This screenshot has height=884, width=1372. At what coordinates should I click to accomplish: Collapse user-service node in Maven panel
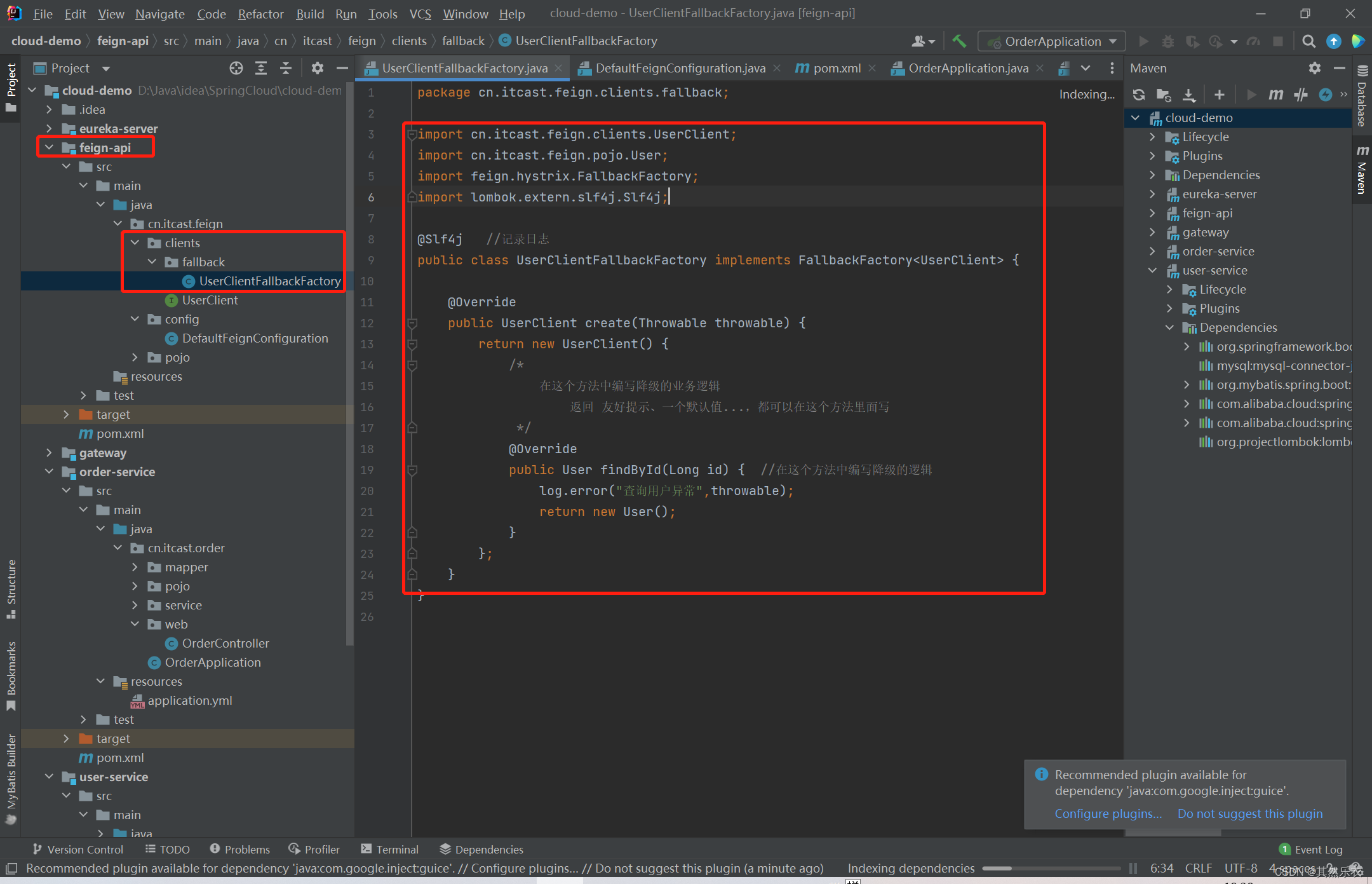[x=1152, y=270]
